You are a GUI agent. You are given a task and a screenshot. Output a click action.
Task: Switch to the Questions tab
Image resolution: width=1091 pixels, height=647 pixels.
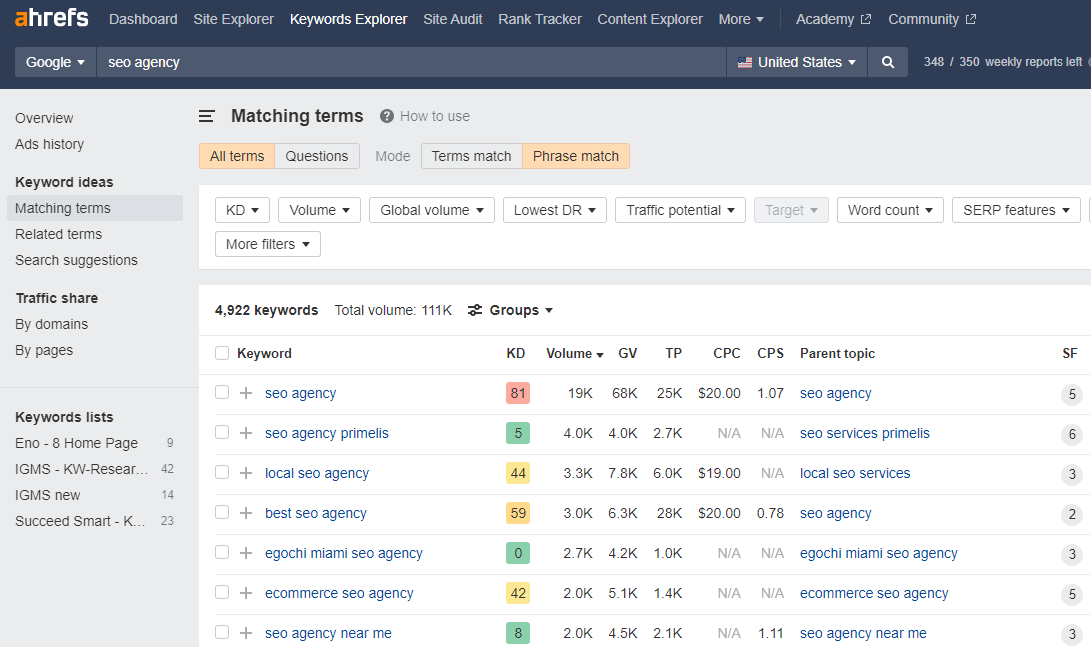(317, 156)
